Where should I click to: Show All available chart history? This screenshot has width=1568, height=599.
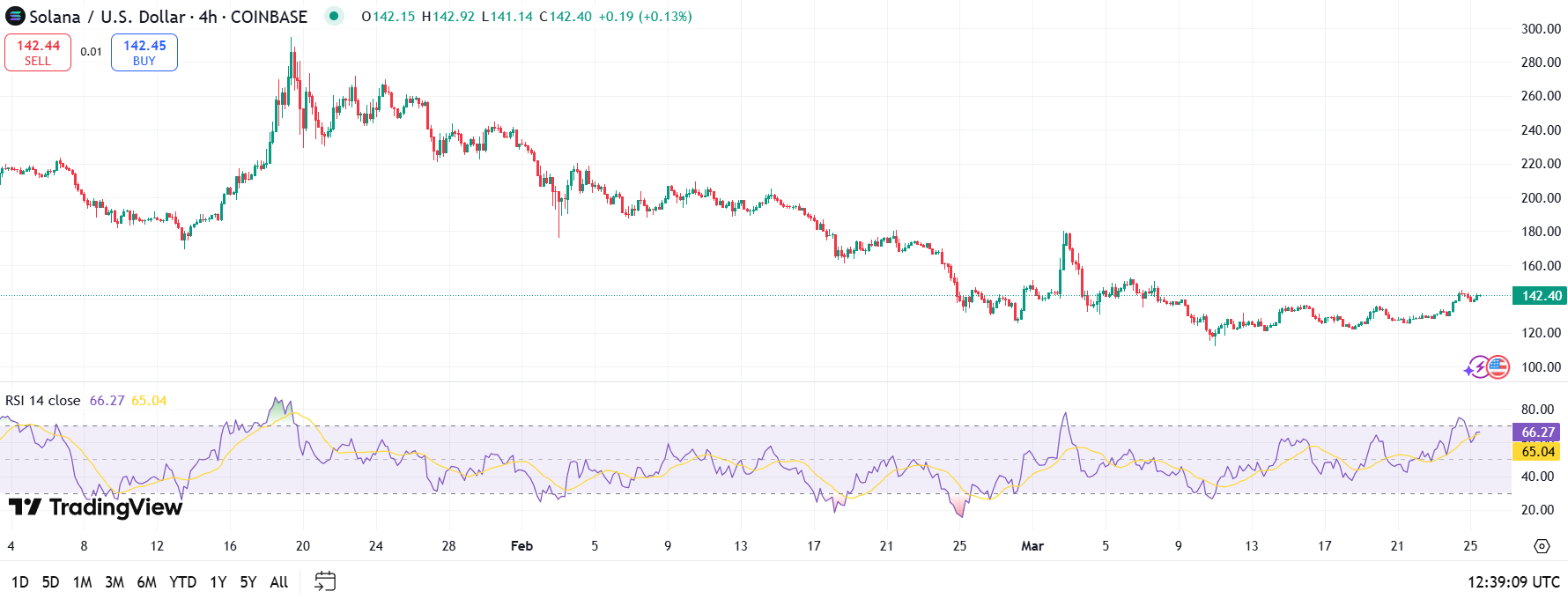point(278,582)
